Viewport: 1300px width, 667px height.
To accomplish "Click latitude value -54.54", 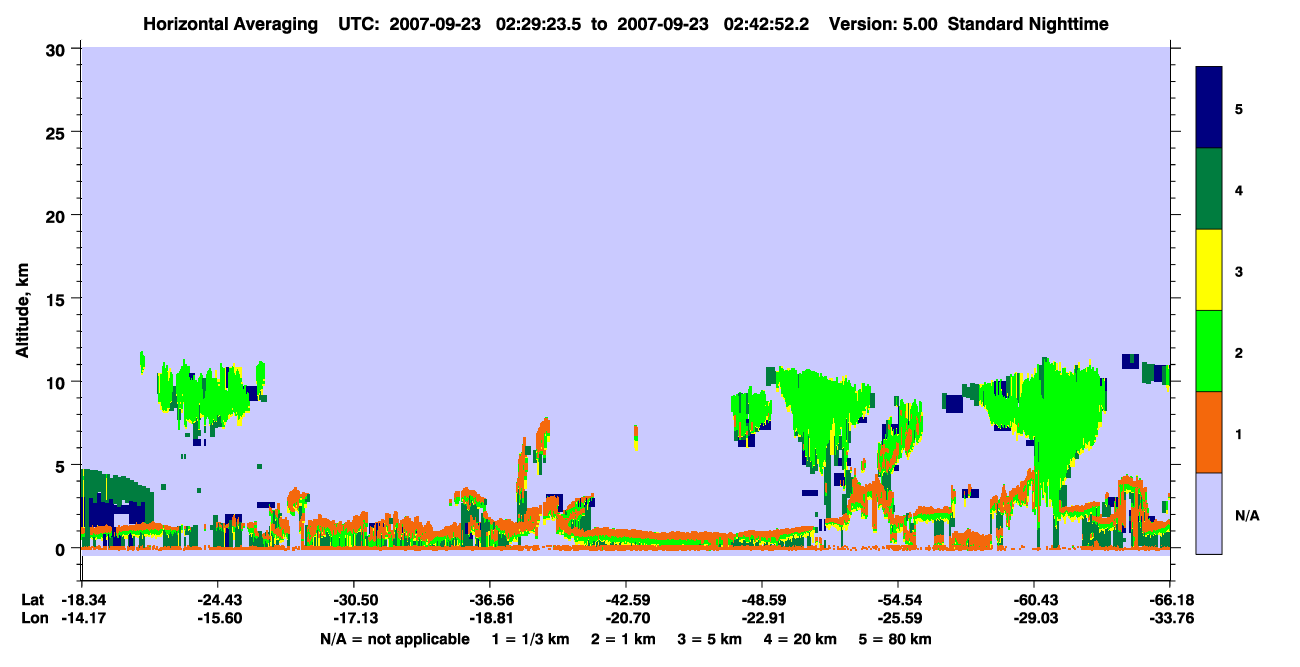I will (x=898, y=600).
